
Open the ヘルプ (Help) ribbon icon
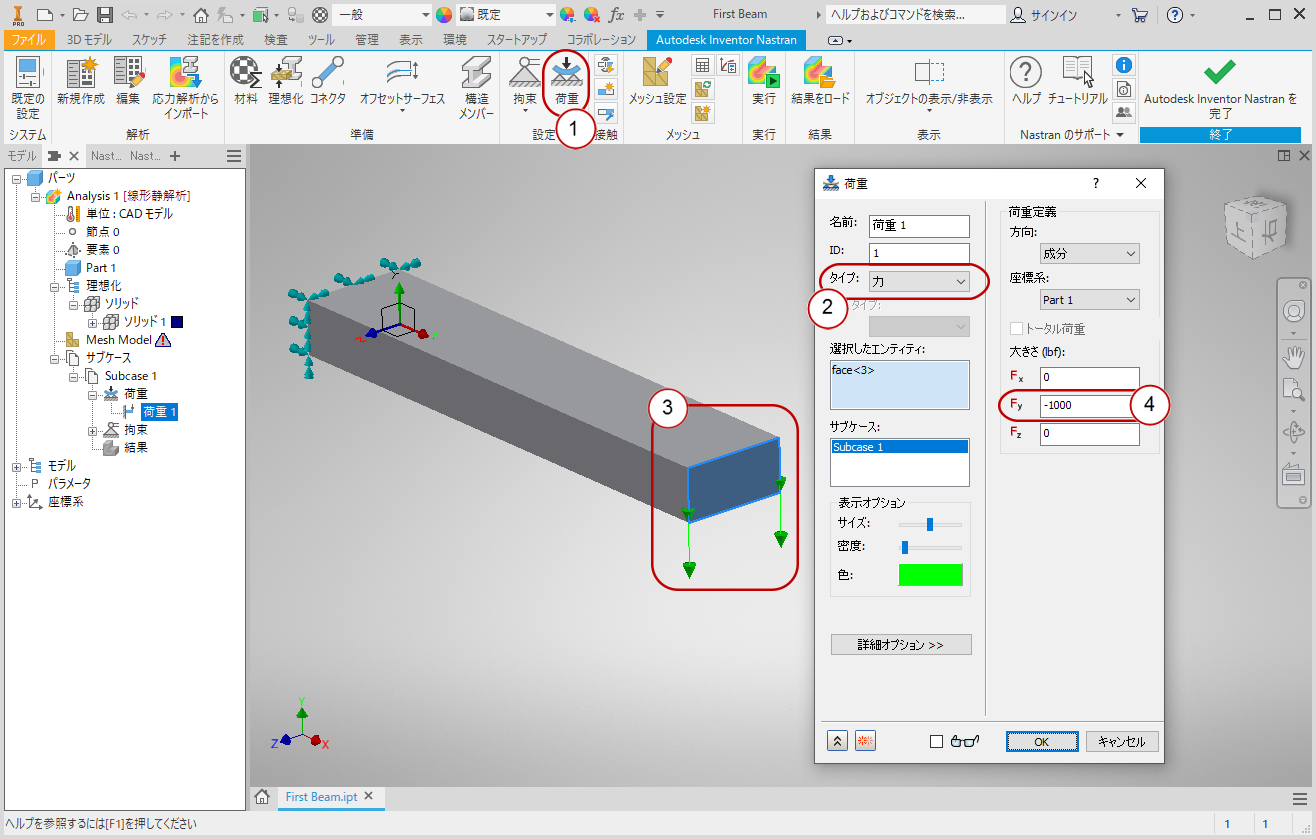pyautogui.click(x=1026, y=80)
